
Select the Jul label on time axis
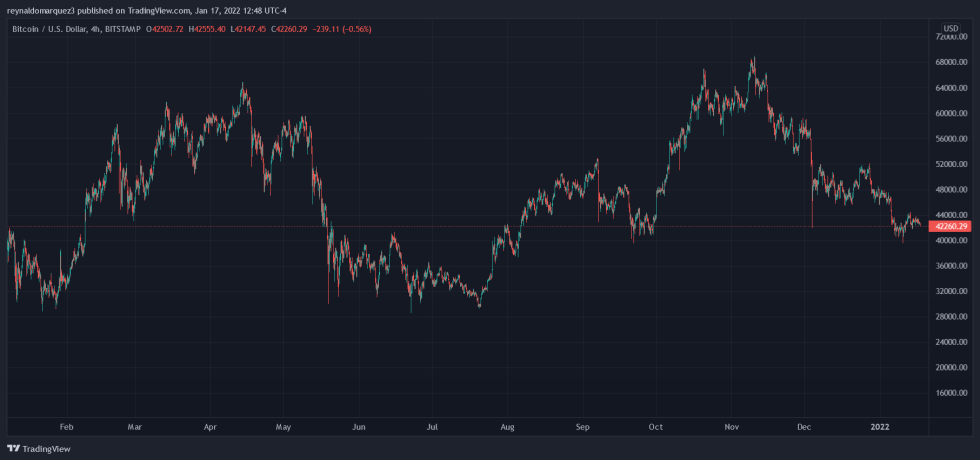pyautogui.click(x=432, y=426)
